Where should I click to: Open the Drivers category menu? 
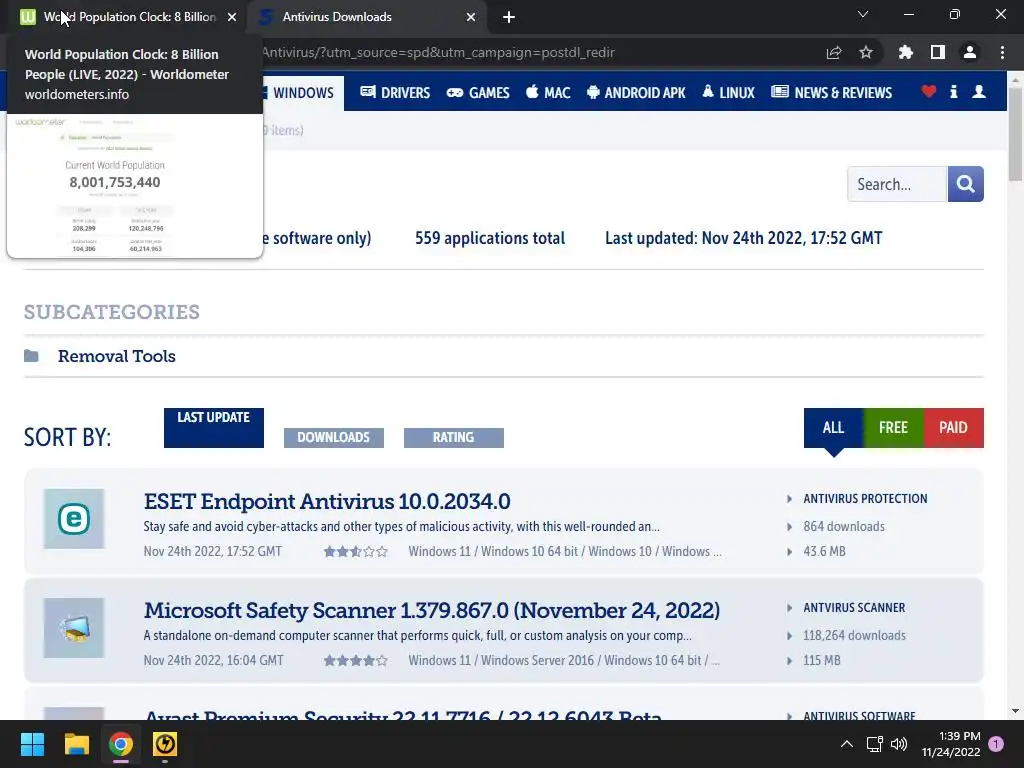point(395,93)
